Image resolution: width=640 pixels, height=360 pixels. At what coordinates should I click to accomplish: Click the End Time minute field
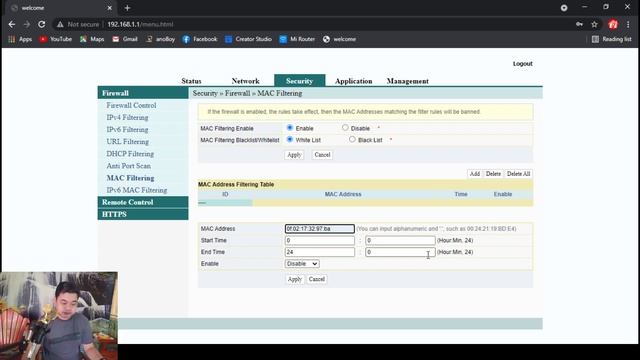pos(400,252)
